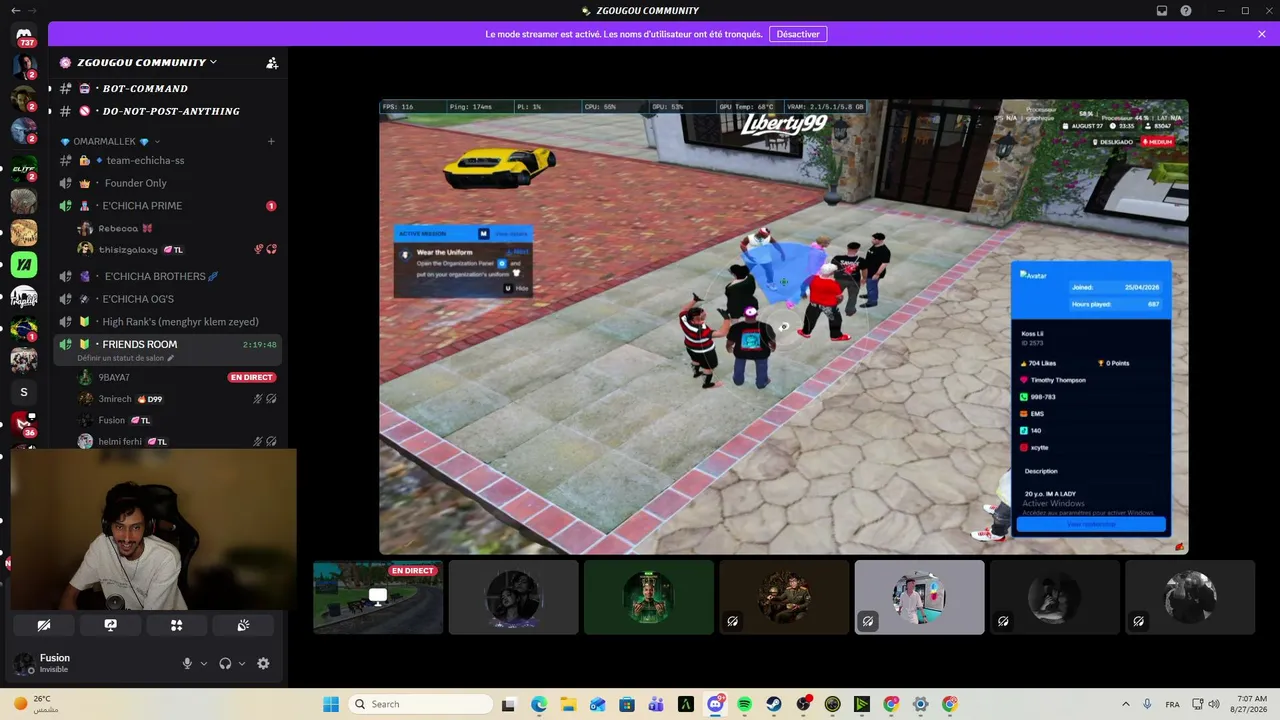Image resolution: width=1280 pixels, height=720 pixels.
Task: Dismiss the streamer mode banner
Action: point(1262,34)
